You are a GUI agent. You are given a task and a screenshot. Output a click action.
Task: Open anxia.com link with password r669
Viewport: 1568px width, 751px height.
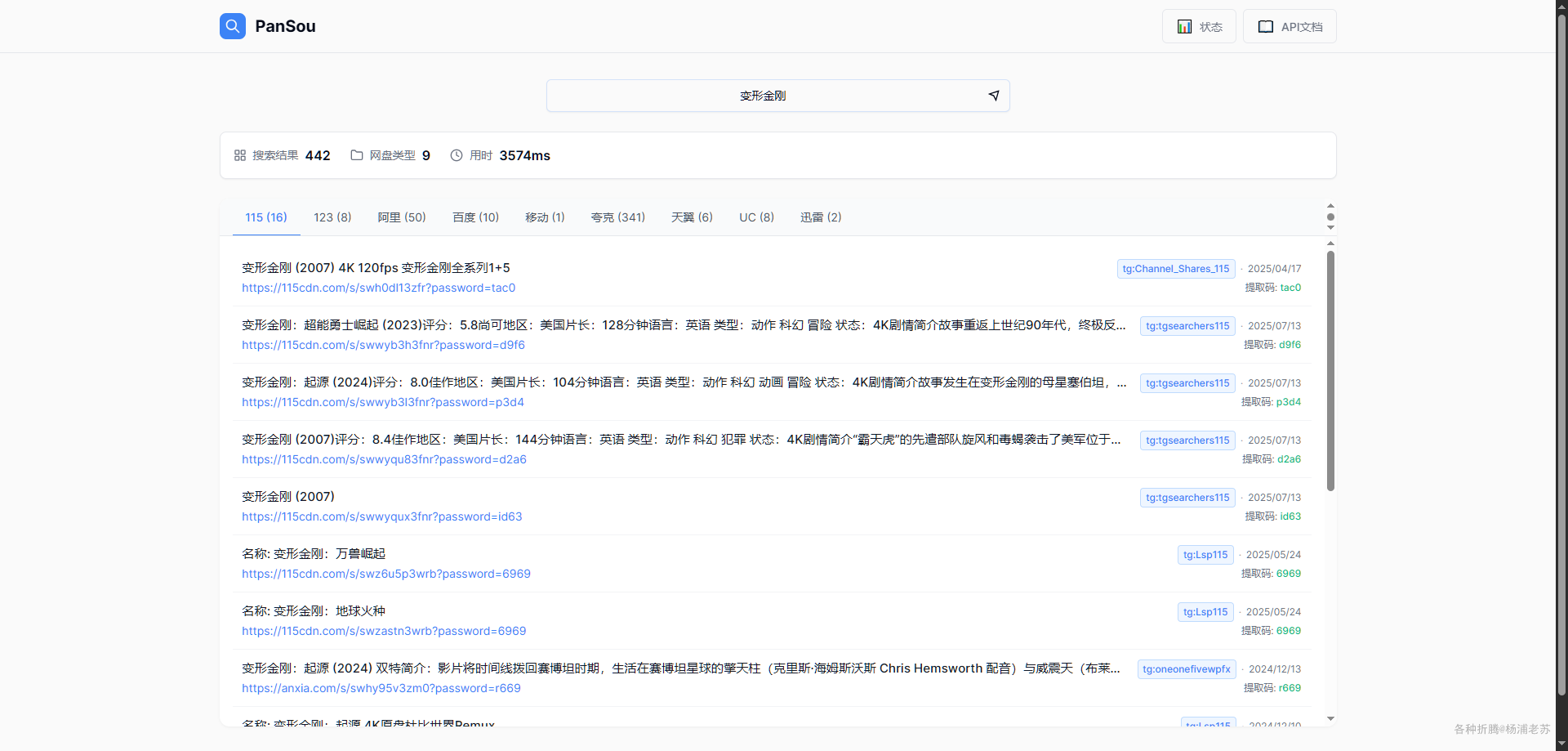click(381, 688)
